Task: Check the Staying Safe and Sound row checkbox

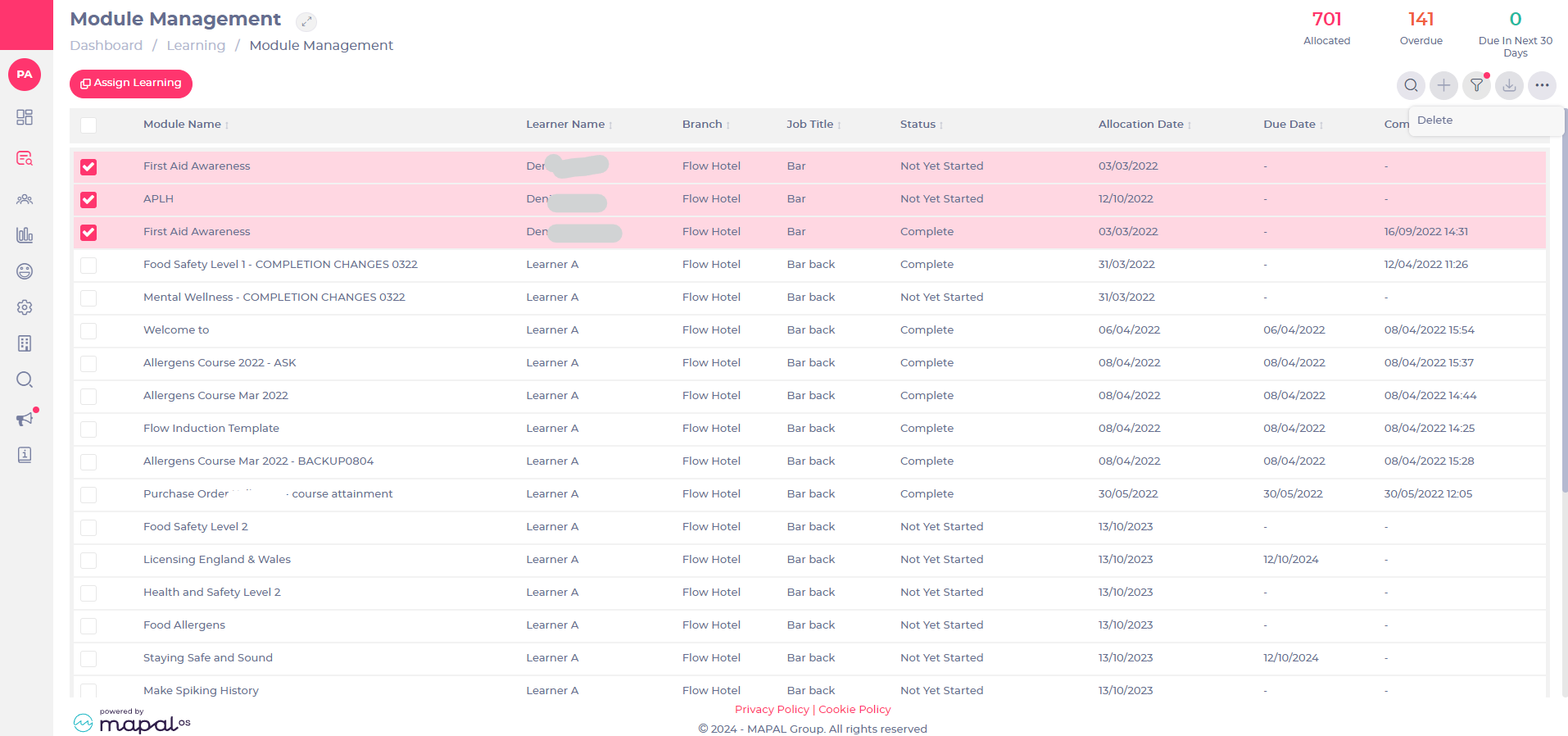Action: (x=88, y=659)
